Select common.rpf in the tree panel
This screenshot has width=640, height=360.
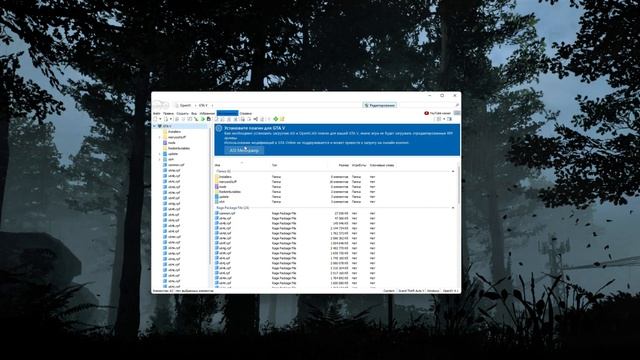pos(176,165)
